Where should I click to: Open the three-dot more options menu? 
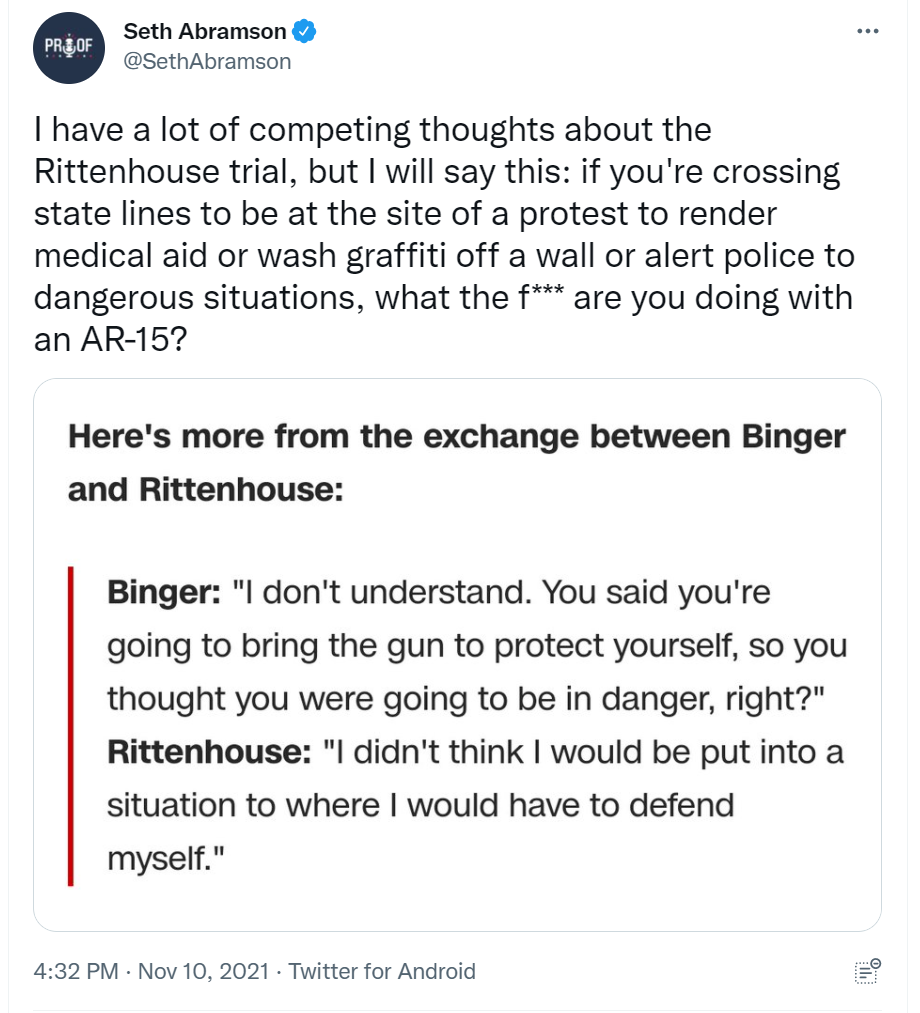tap(867, 31)
